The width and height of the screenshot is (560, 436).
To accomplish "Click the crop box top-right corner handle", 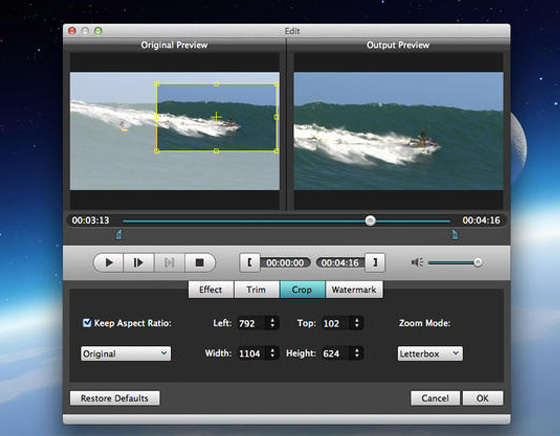I will 276,84.
